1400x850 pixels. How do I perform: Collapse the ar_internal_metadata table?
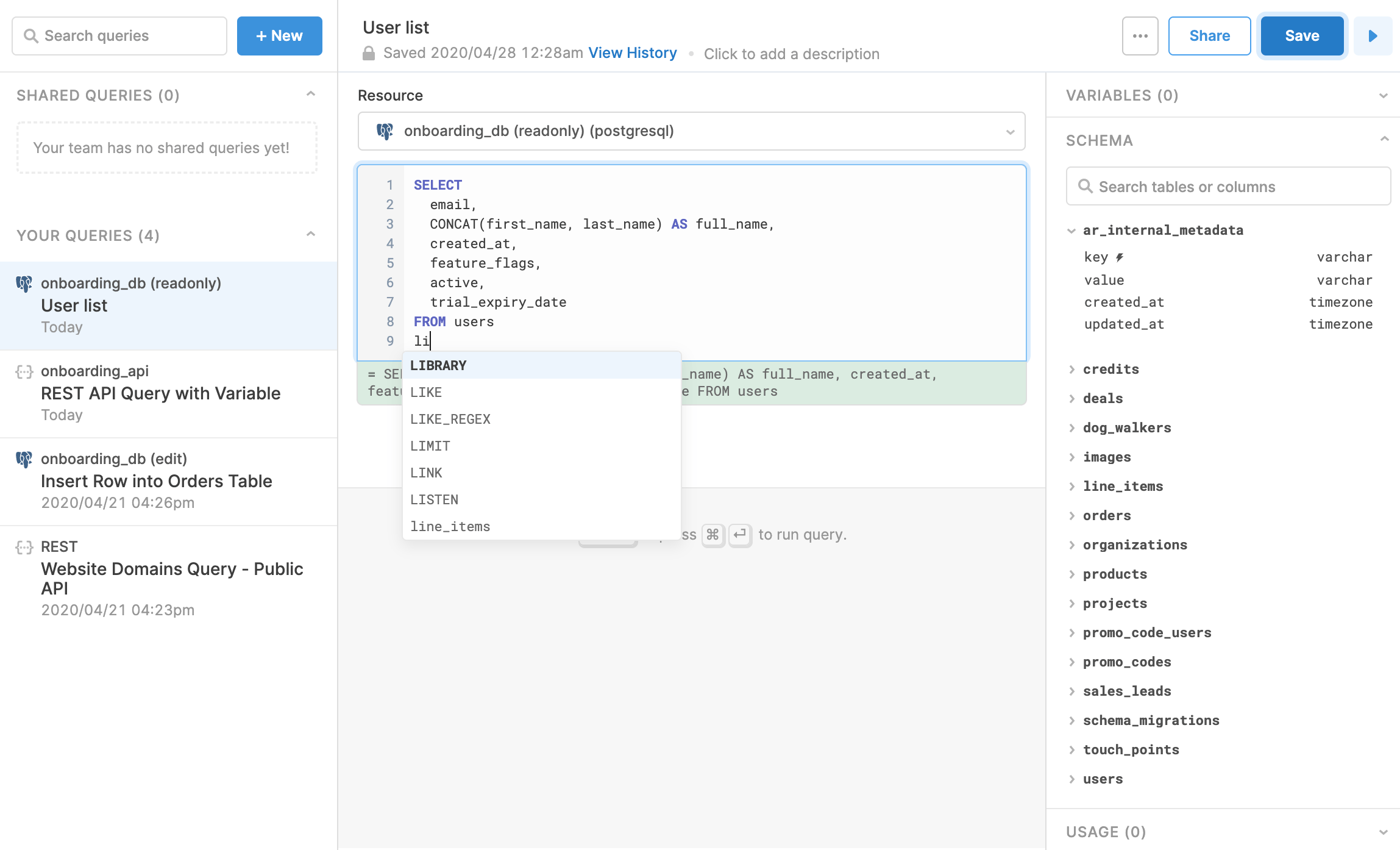pos(1071,230)
